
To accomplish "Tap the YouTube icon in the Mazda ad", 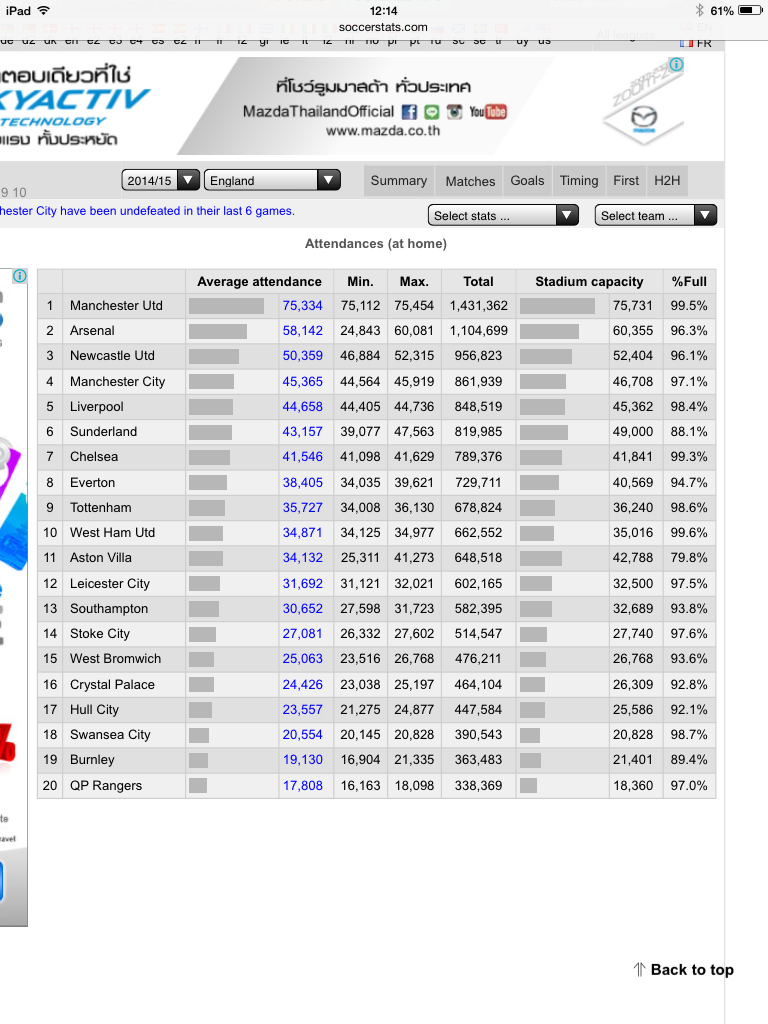I will (x=488, y=112).
